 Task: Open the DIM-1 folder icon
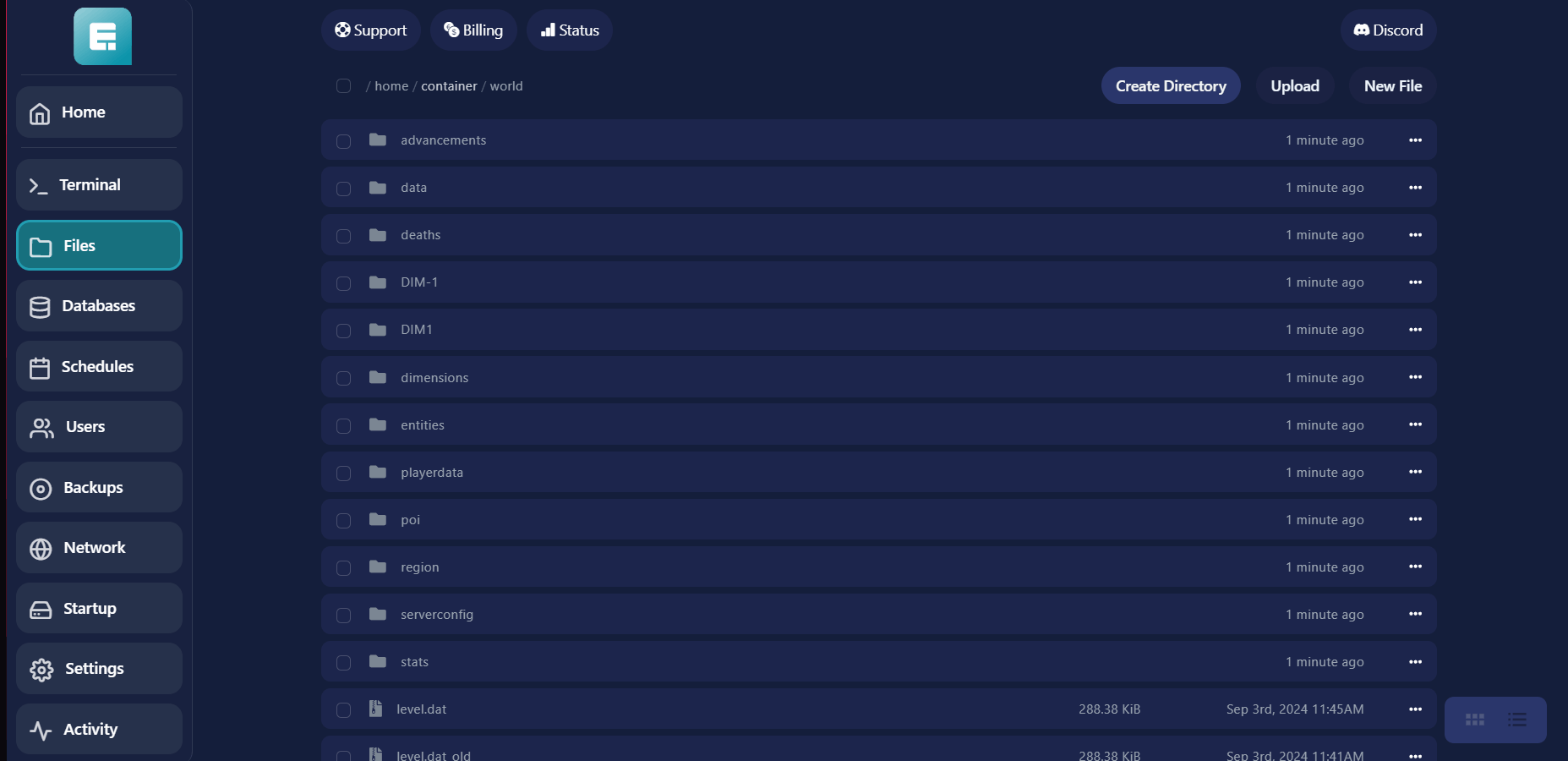pos(378,282)
